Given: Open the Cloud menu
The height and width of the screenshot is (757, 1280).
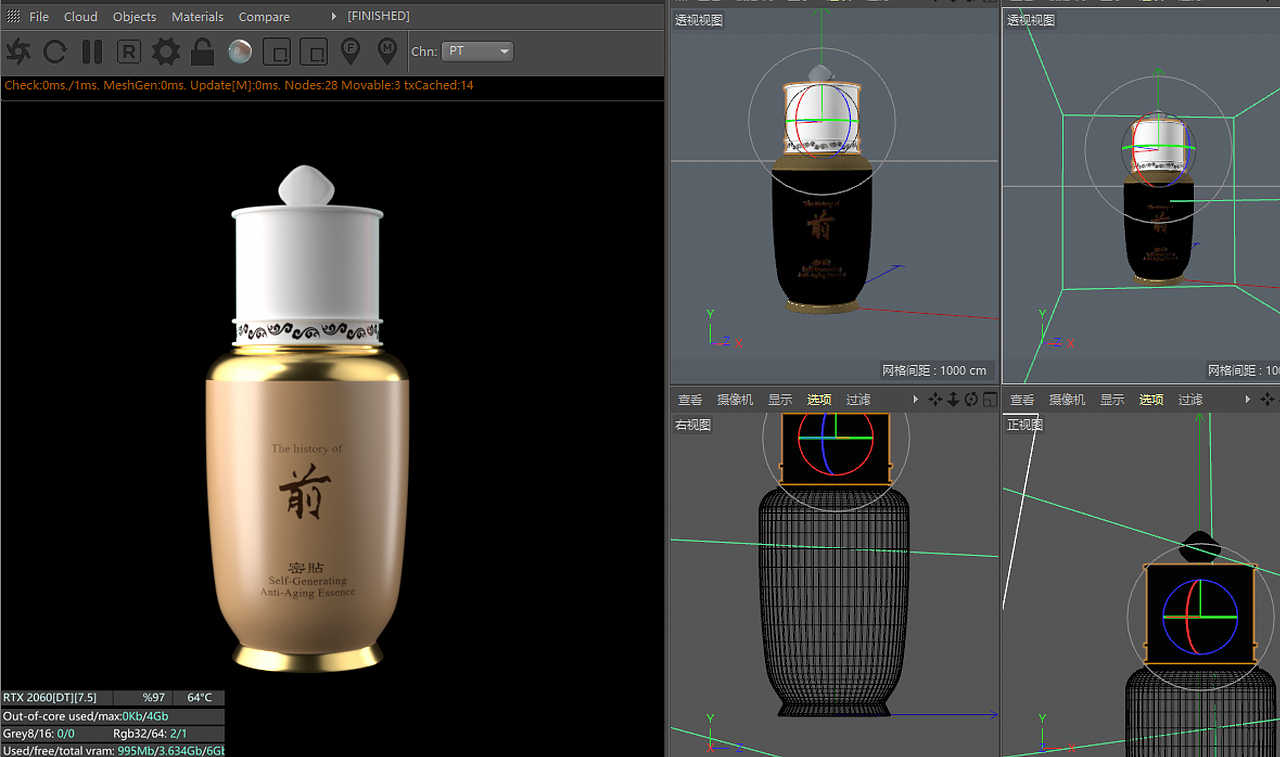Looking at the screenshot, I should click(x=81, y=17).
